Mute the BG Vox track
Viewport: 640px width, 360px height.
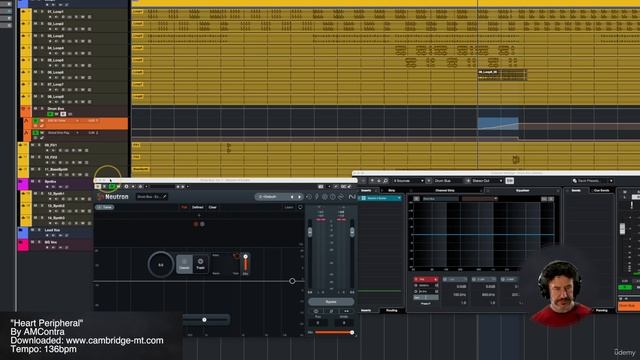tap(33, 242)
